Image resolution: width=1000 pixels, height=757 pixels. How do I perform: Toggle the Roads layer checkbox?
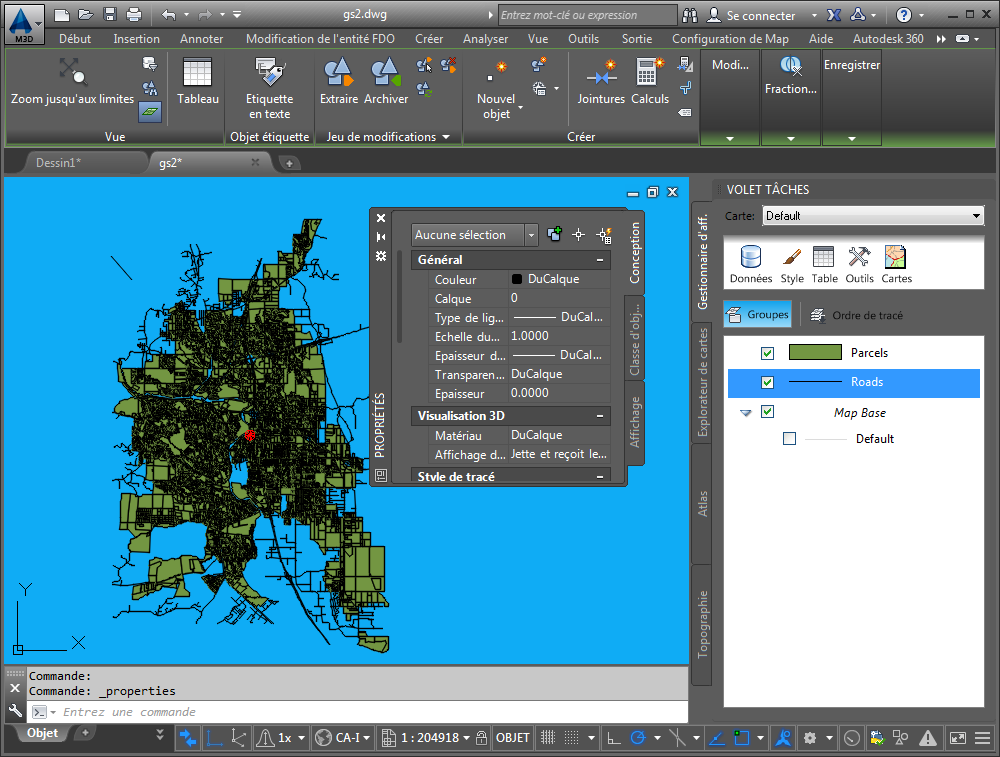click(768, 382)
